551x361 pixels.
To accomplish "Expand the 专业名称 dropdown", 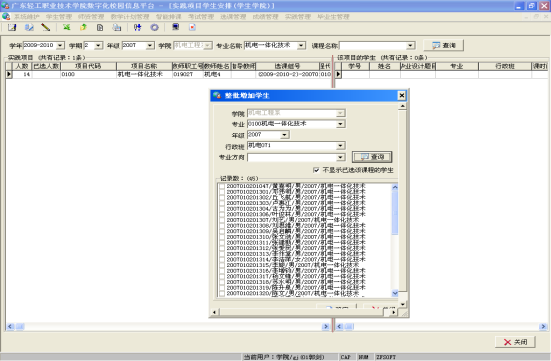I will 301,46.
